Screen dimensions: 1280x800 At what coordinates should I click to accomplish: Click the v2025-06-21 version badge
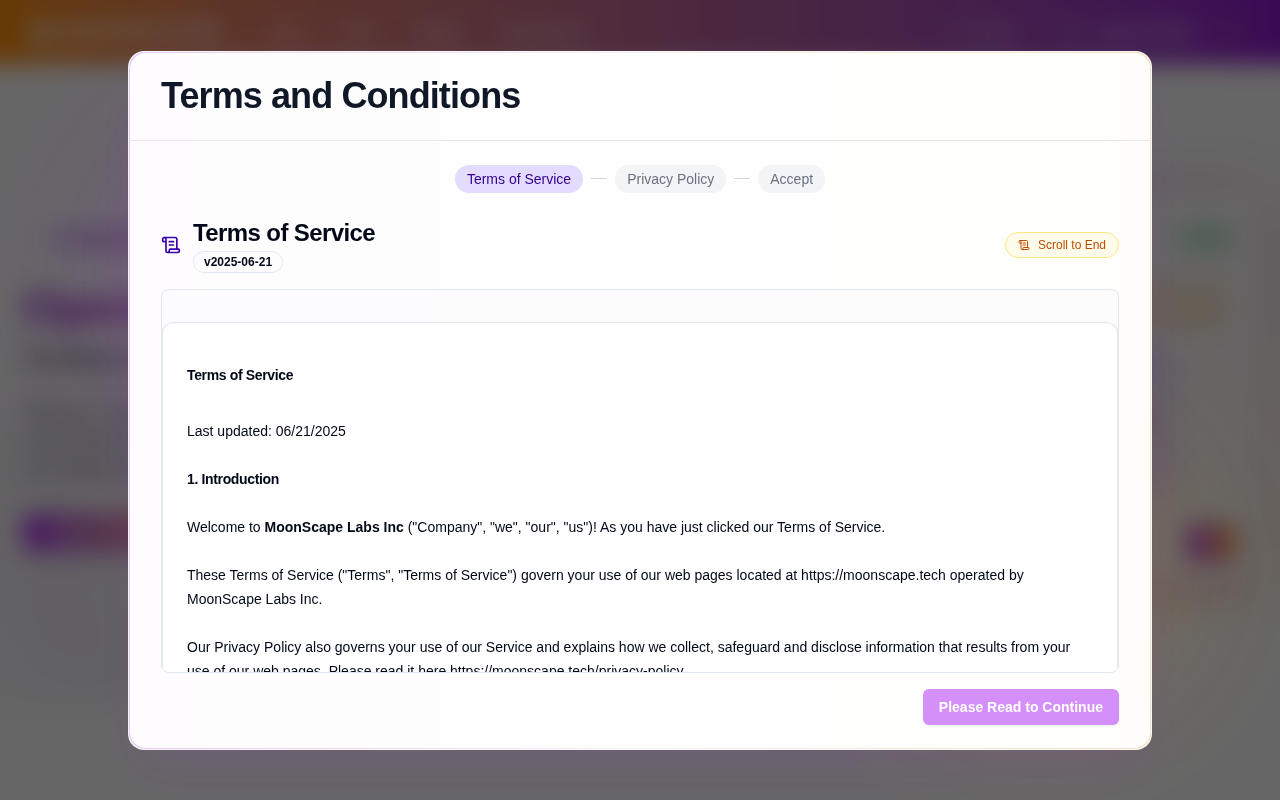238,262
